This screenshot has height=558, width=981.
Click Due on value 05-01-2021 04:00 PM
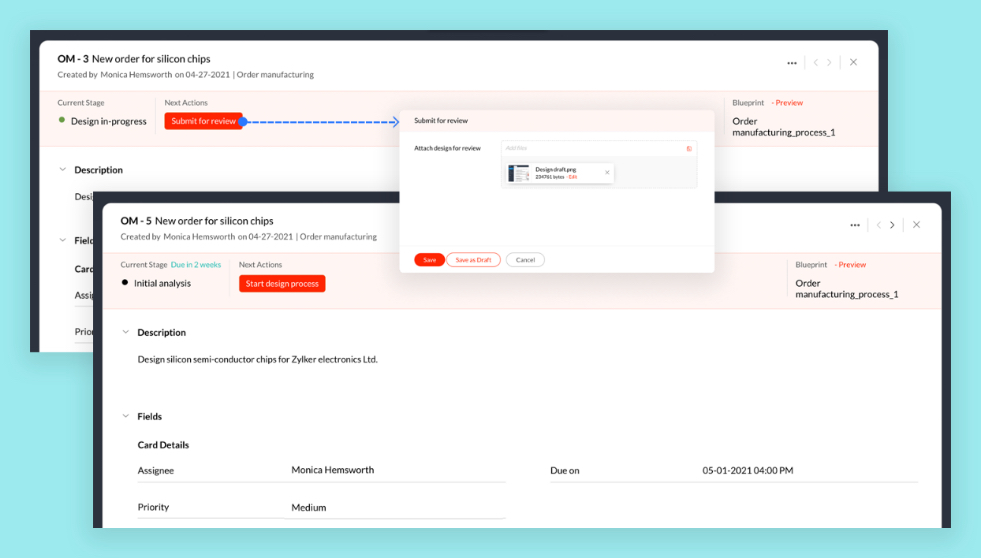pos(748,470)
